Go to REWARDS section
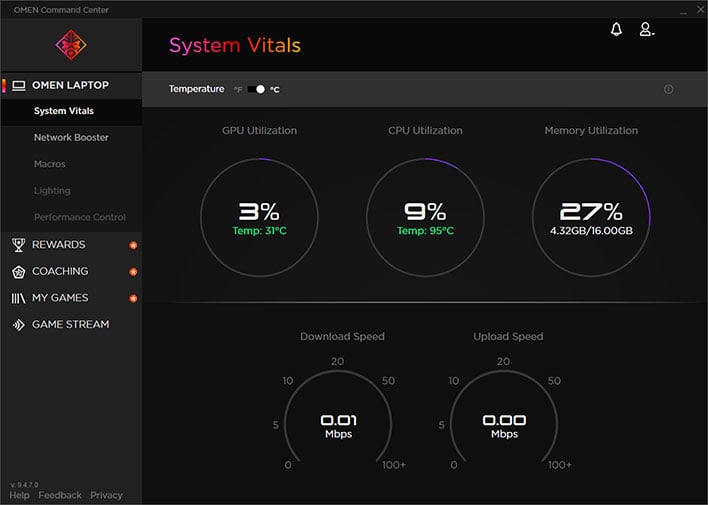 71,245
